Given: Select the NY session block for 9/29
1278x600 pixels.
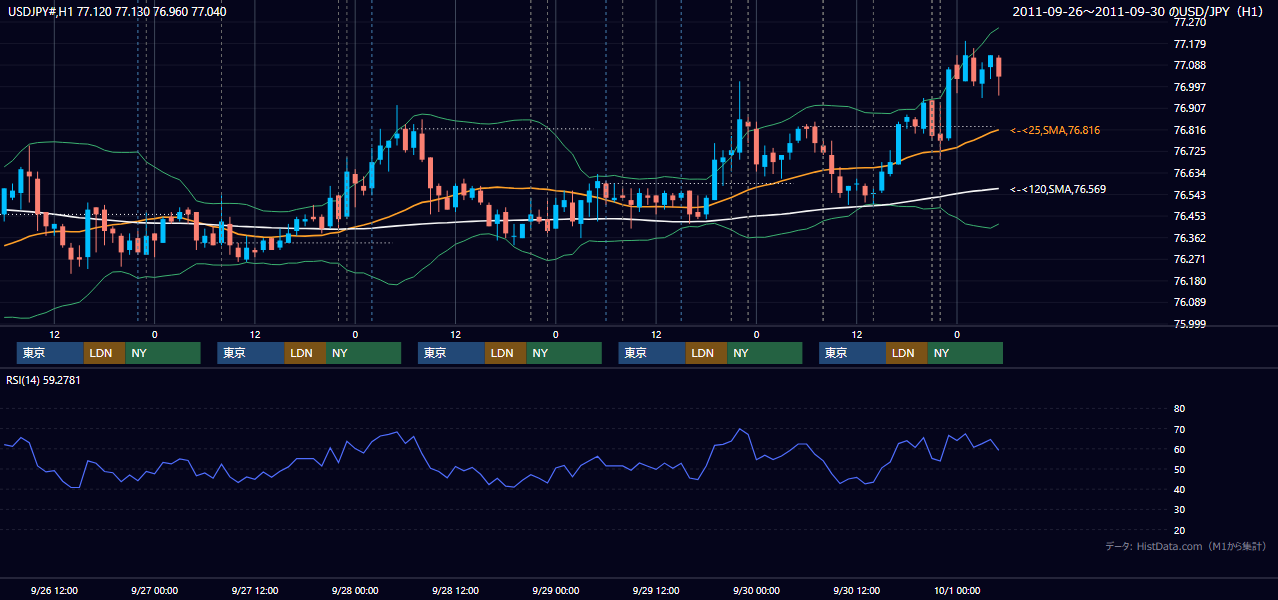Looking at the screenshot, I should click(765, 353).
